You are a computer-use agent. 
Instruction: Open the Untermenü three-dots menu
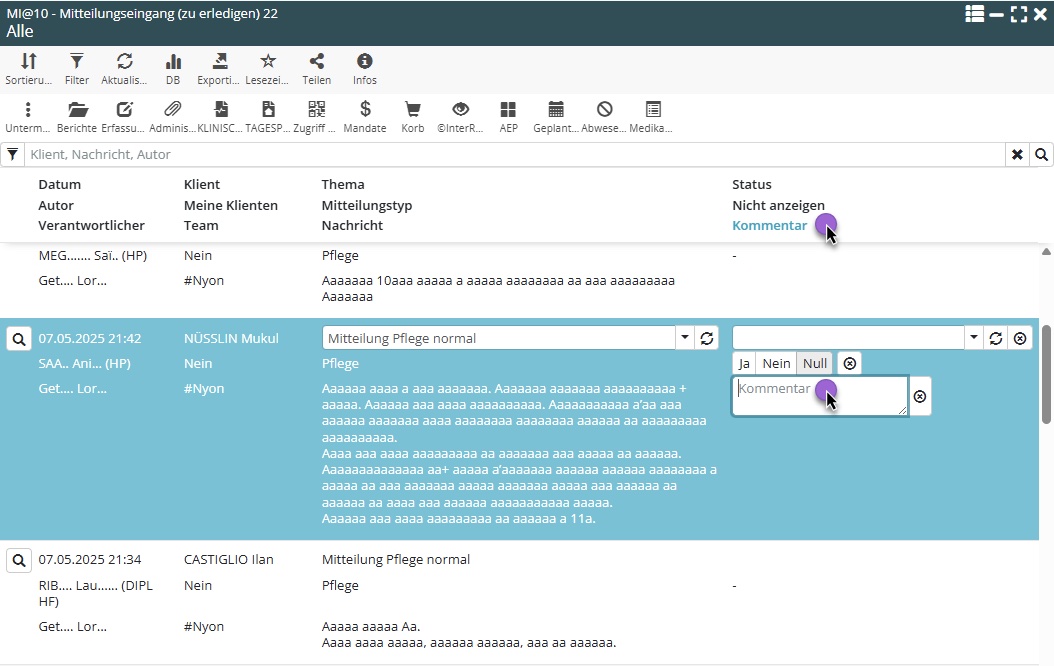(28, 110)
